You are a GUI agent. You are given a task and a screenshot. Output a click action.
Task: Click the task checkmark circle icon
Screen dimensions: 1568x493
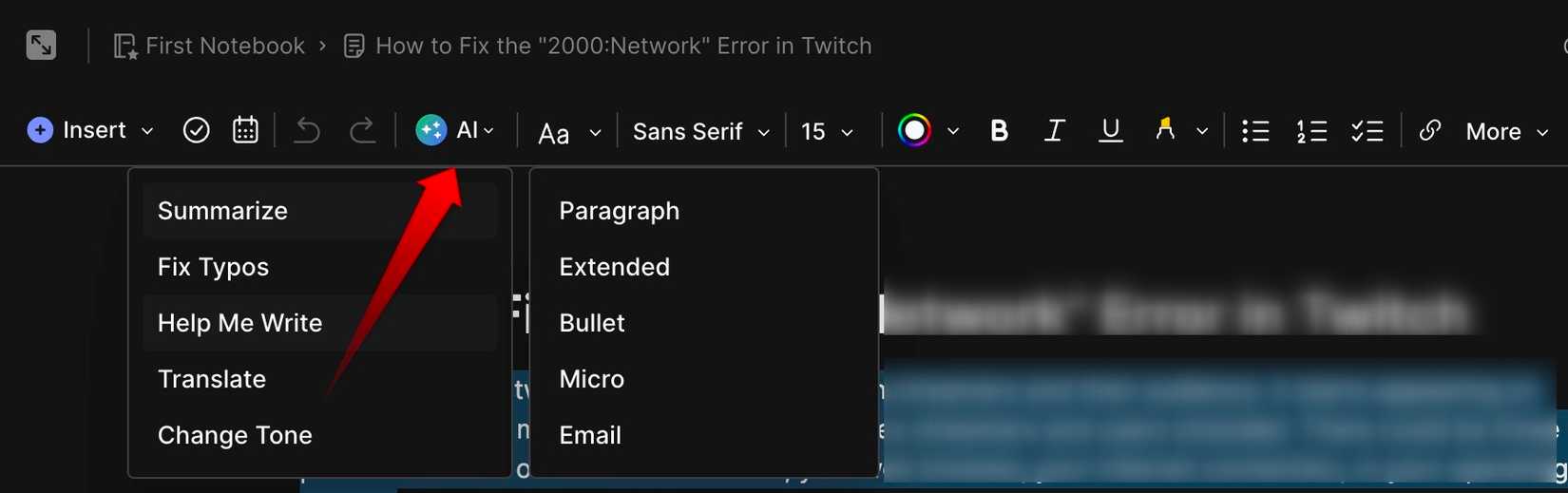[x=196, y=130]
